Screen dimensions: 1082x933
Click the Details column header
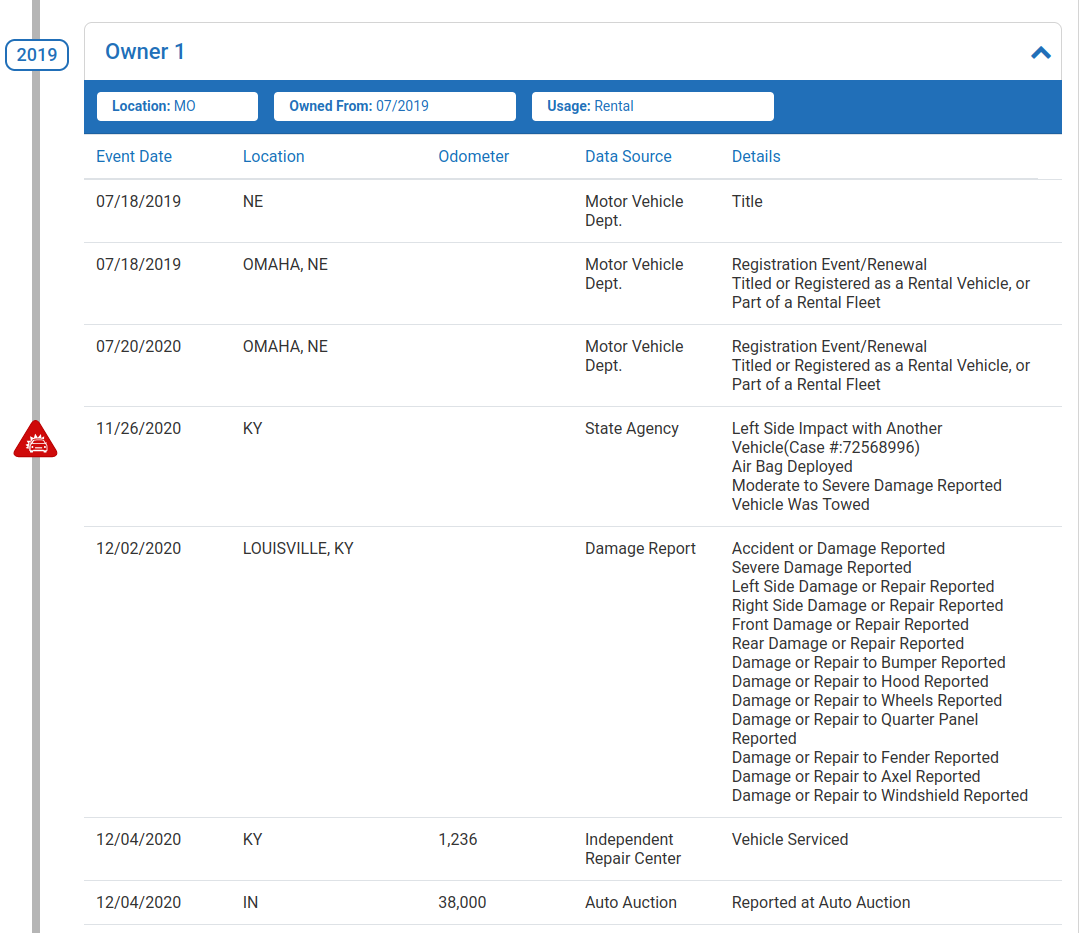pyautogui.click(x=756, y=157)
